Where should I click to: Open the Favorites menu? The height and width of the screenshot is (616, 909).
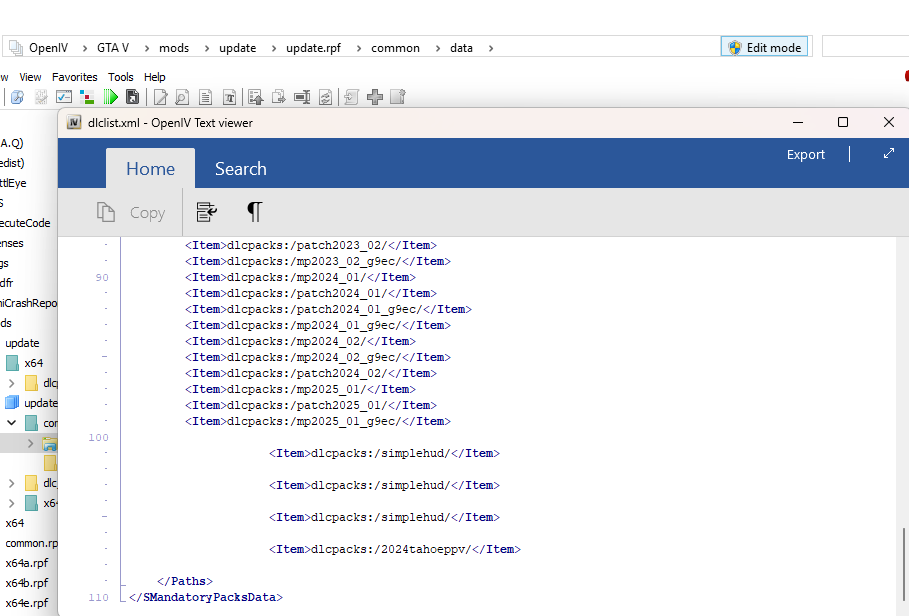tap(75, 77)
